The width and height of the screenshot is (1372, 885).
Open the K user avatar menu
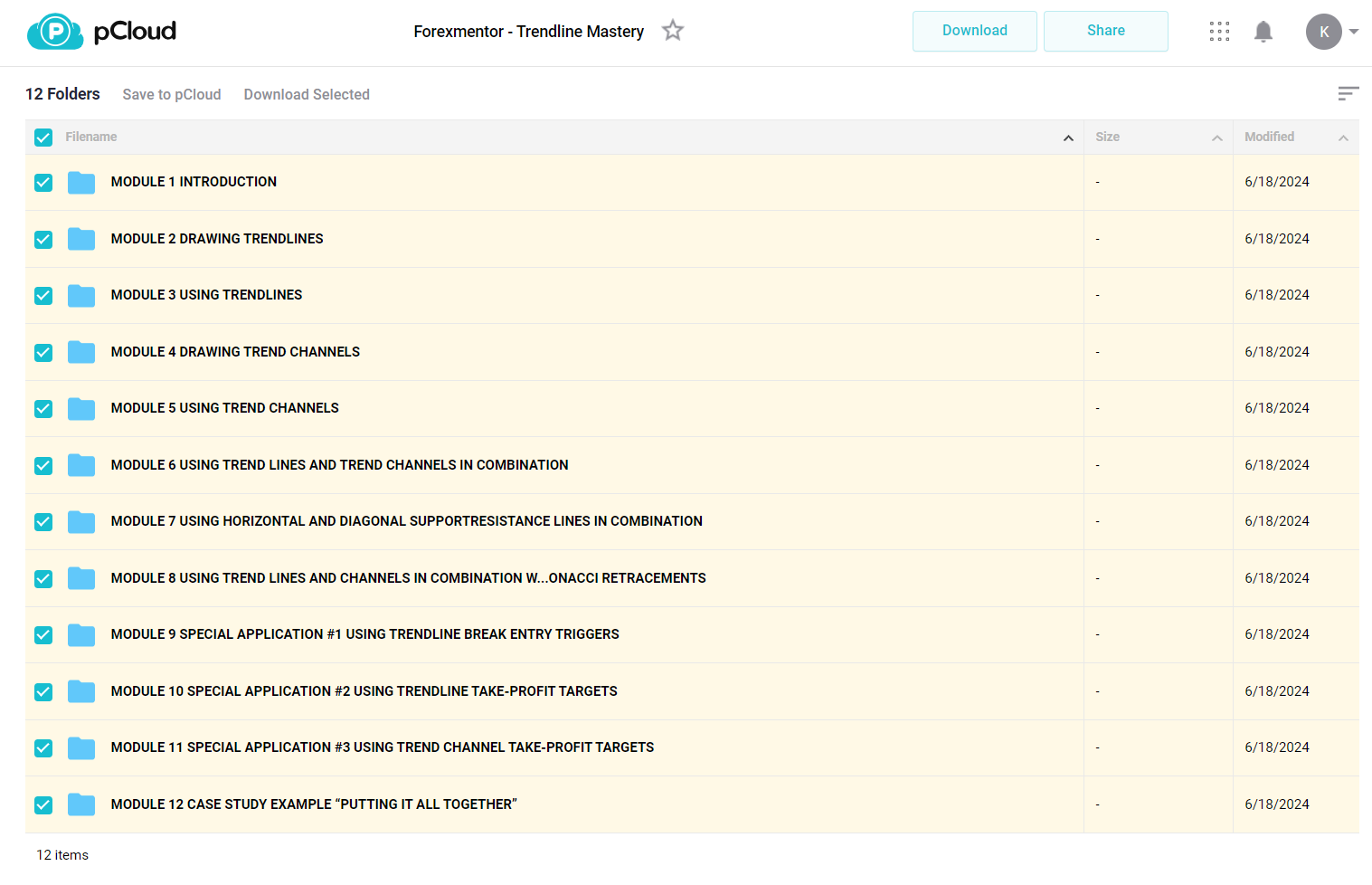1324,32
